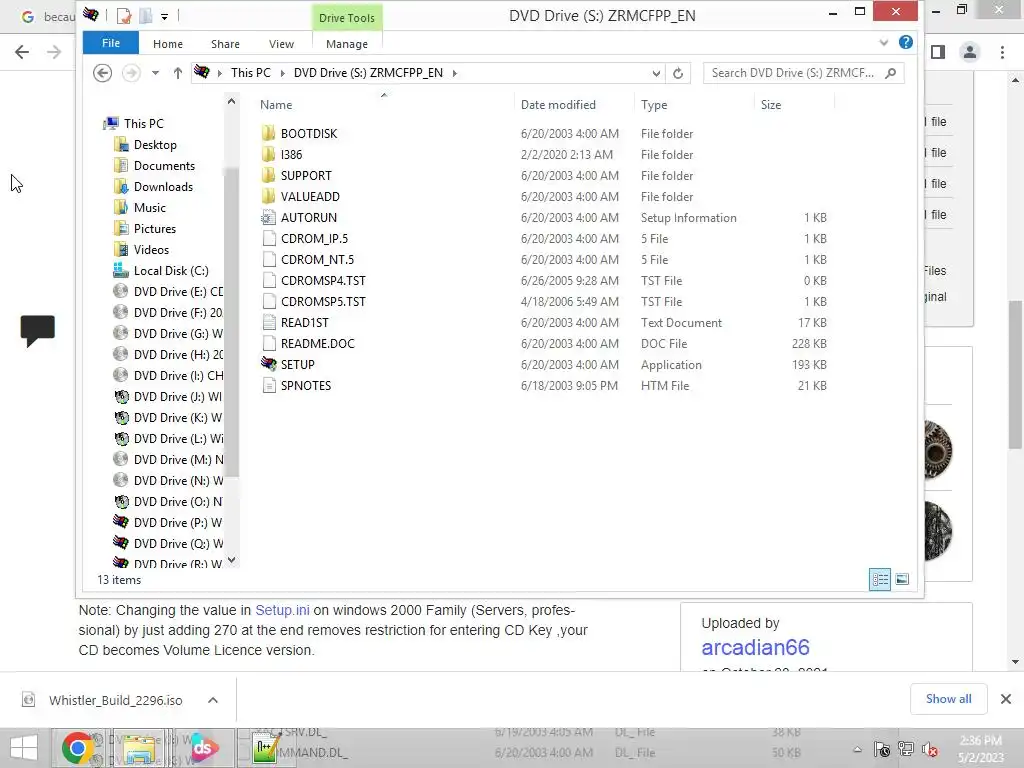The width and height of the screenshot is (1024, 768).
Task: Expand the address bar history dropdown
Action: 656,73
